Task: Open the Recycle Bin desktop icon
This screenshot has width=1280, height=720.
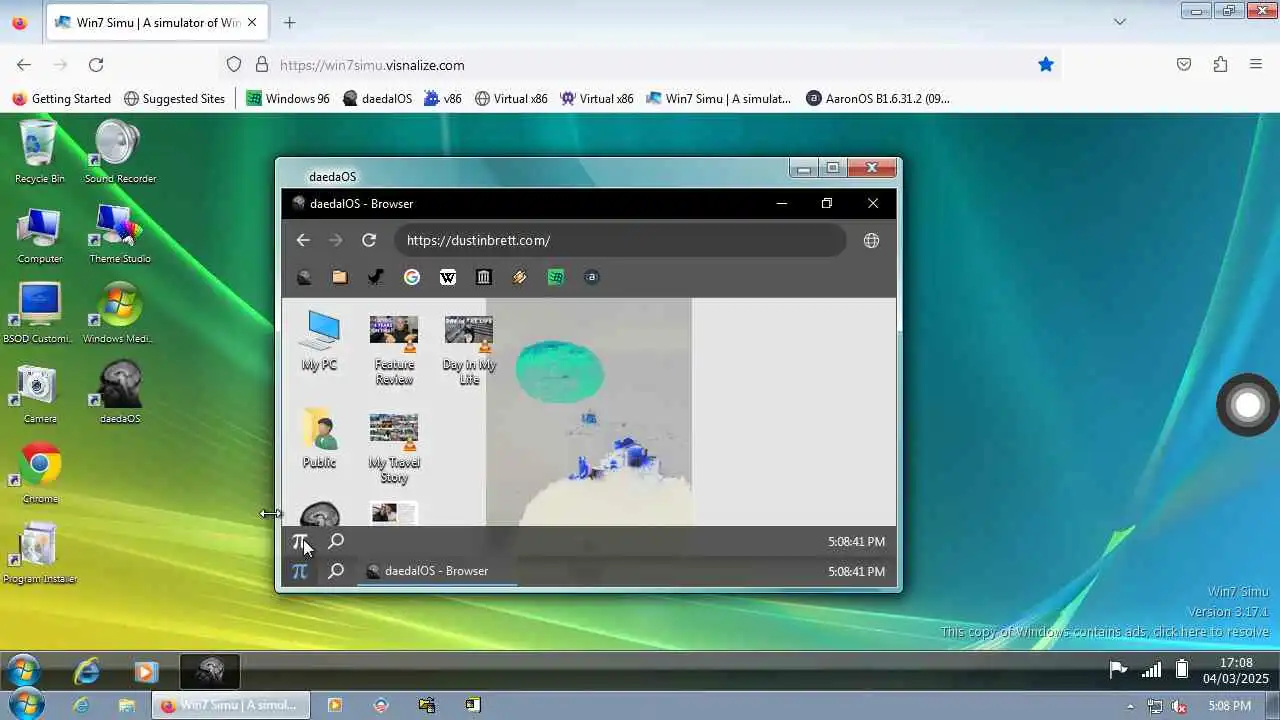Action: (39, 152)
